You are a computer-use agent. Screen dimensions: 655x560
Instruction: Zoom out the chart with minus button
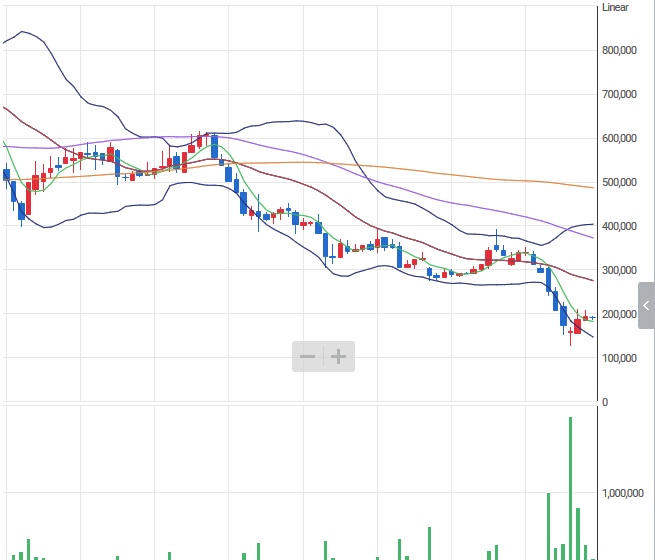(x=307, y=356)
